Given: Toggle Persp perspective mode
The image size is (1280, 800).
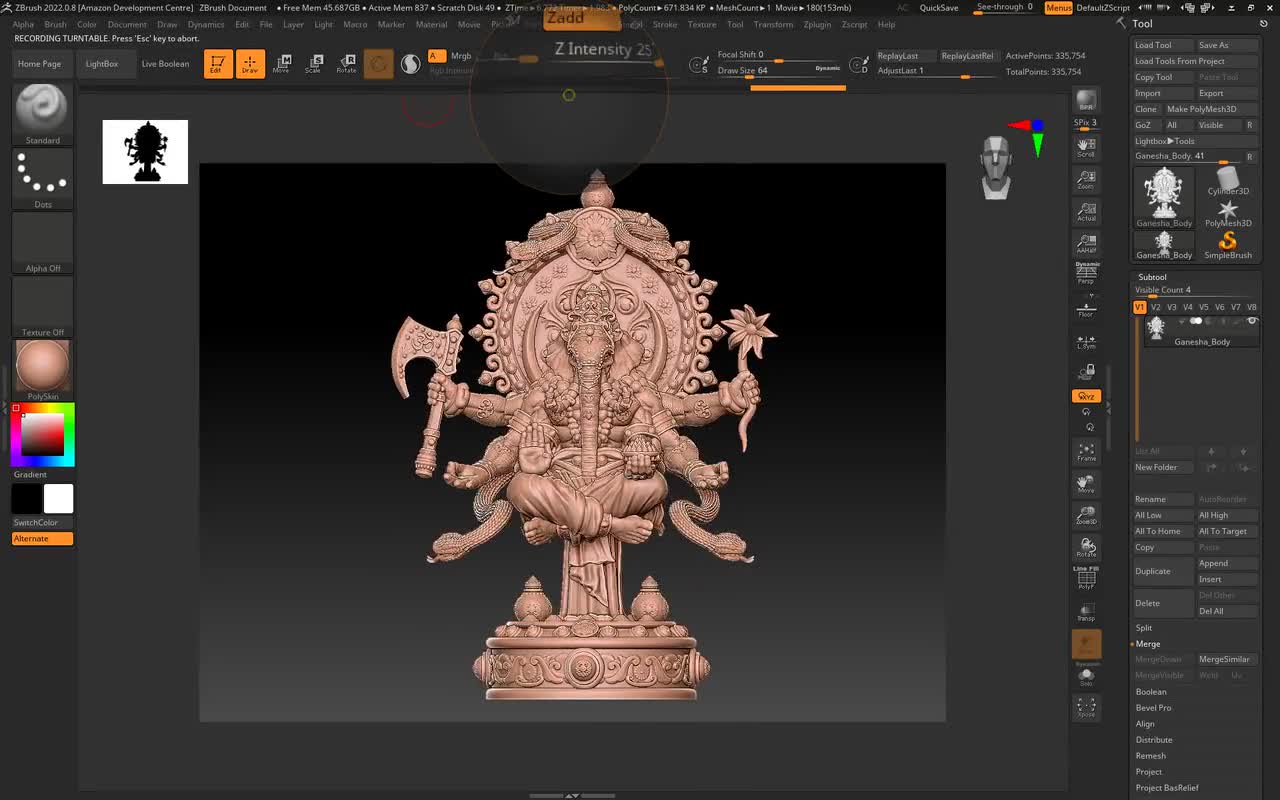Looking at the screenshot, I should (x=1086, y=274).
